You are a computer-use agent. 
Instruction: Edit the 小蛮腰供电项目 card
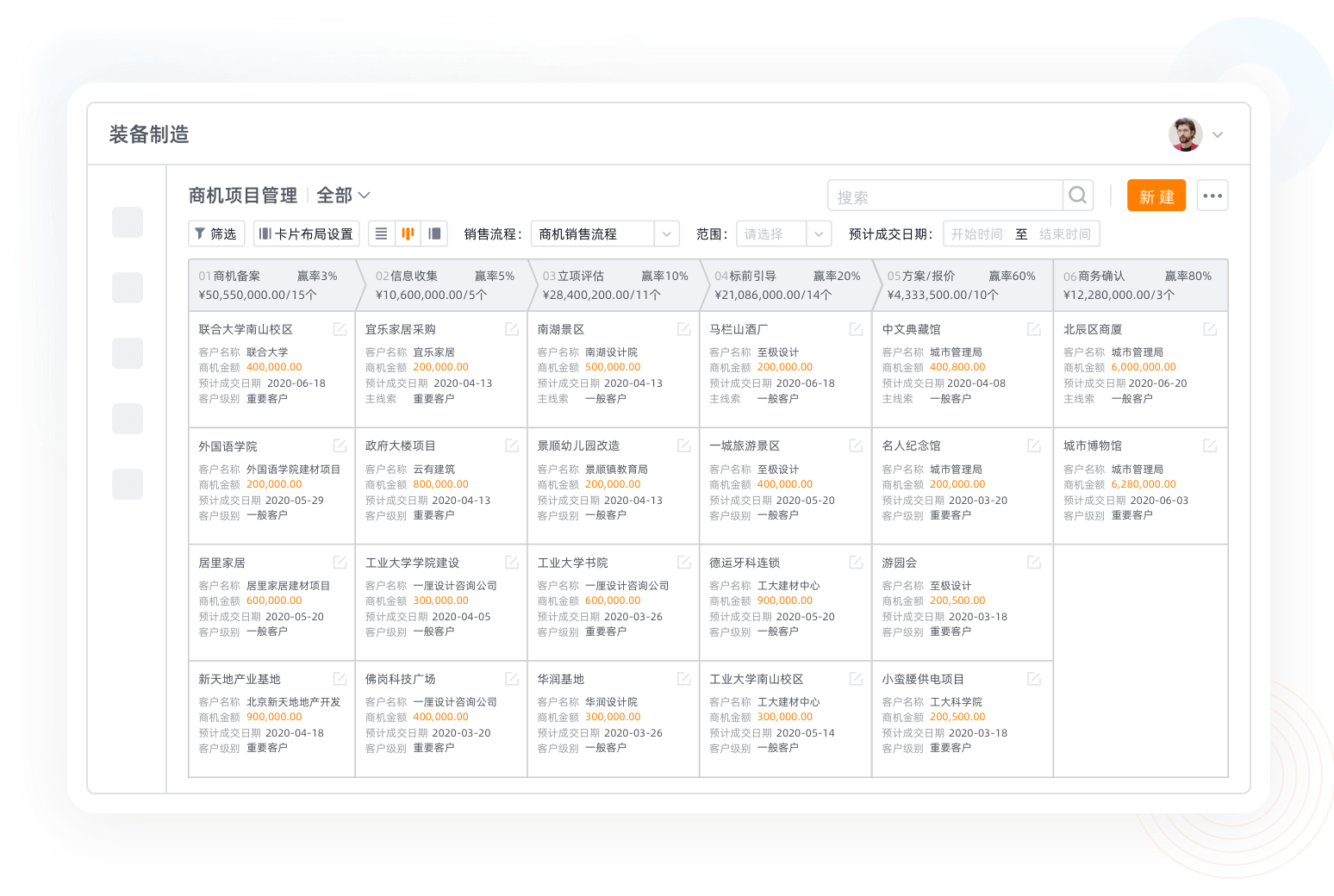click(x=1034, y=679)
